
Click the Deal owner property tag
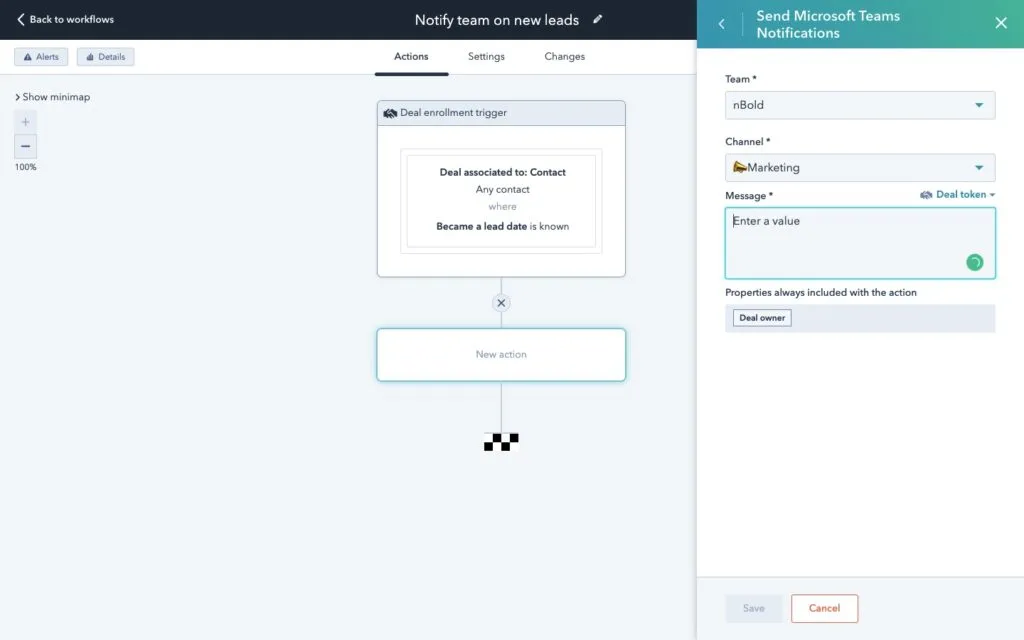[762, 318]
